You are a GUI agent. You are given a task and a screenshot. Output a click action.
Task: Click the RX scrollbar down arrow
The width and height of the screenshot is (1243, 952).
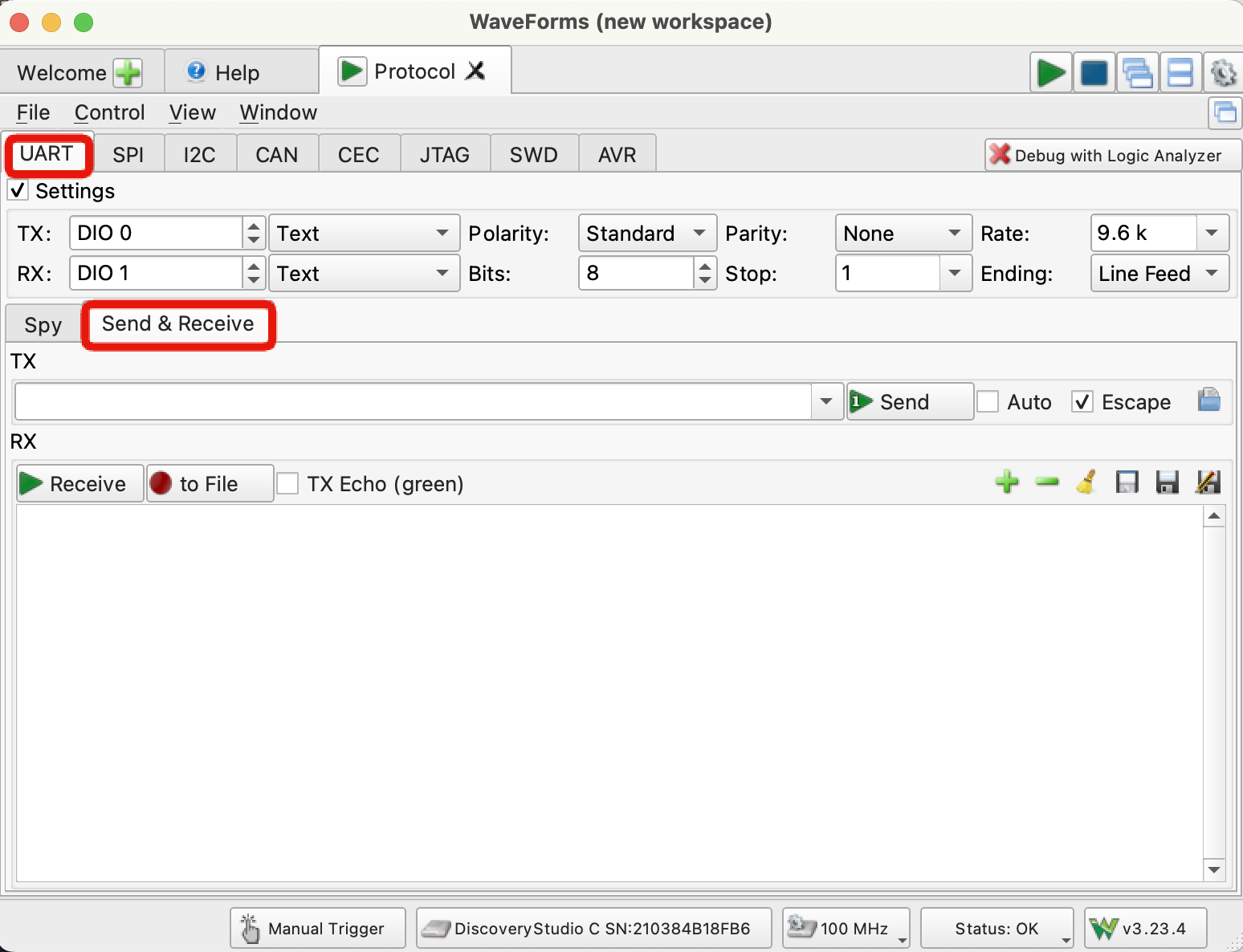tap(1214, 869)
